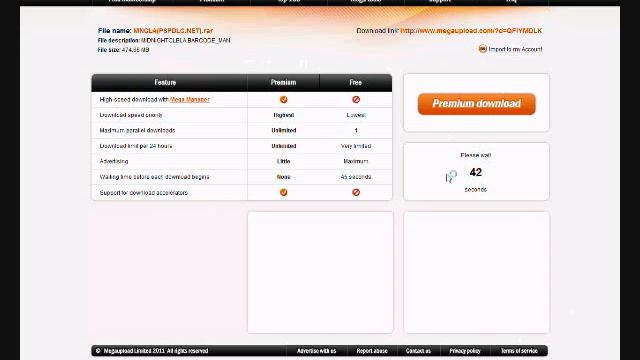Click Premium checkmark for download accelerators support
The image size is (640, 360).
(x=283, y=192)
